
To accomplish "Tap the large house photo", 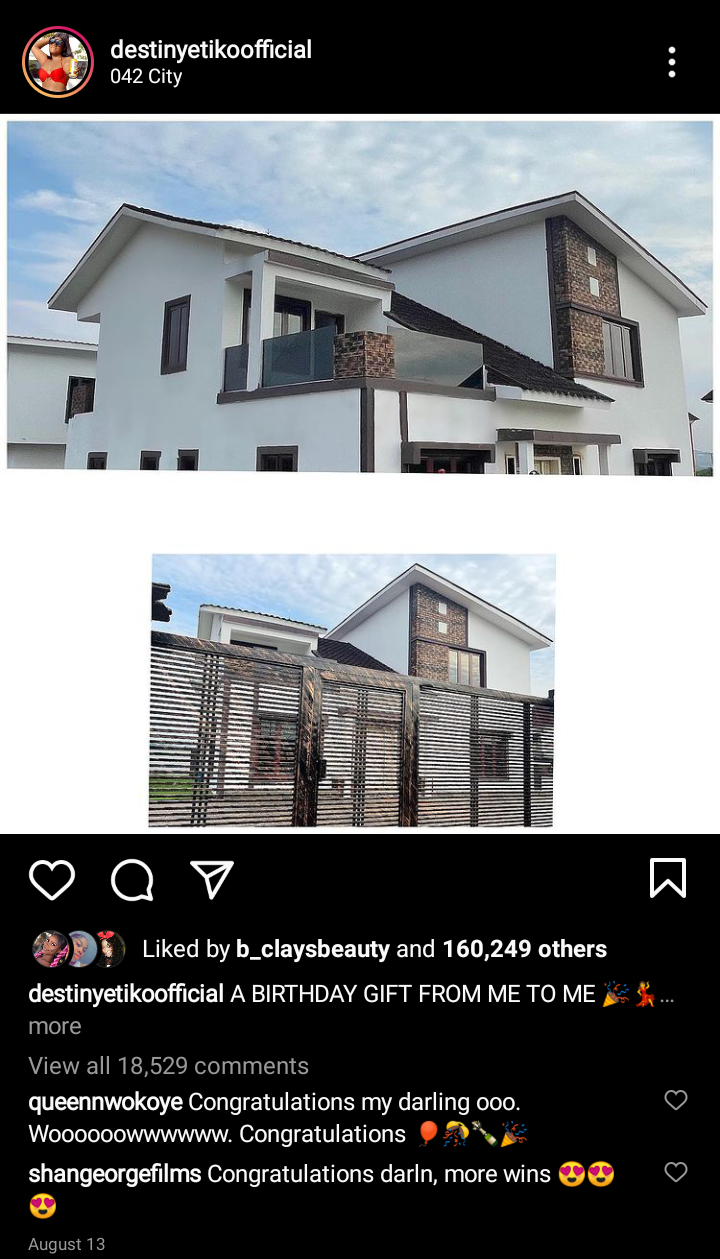I will tap(360, 296).
